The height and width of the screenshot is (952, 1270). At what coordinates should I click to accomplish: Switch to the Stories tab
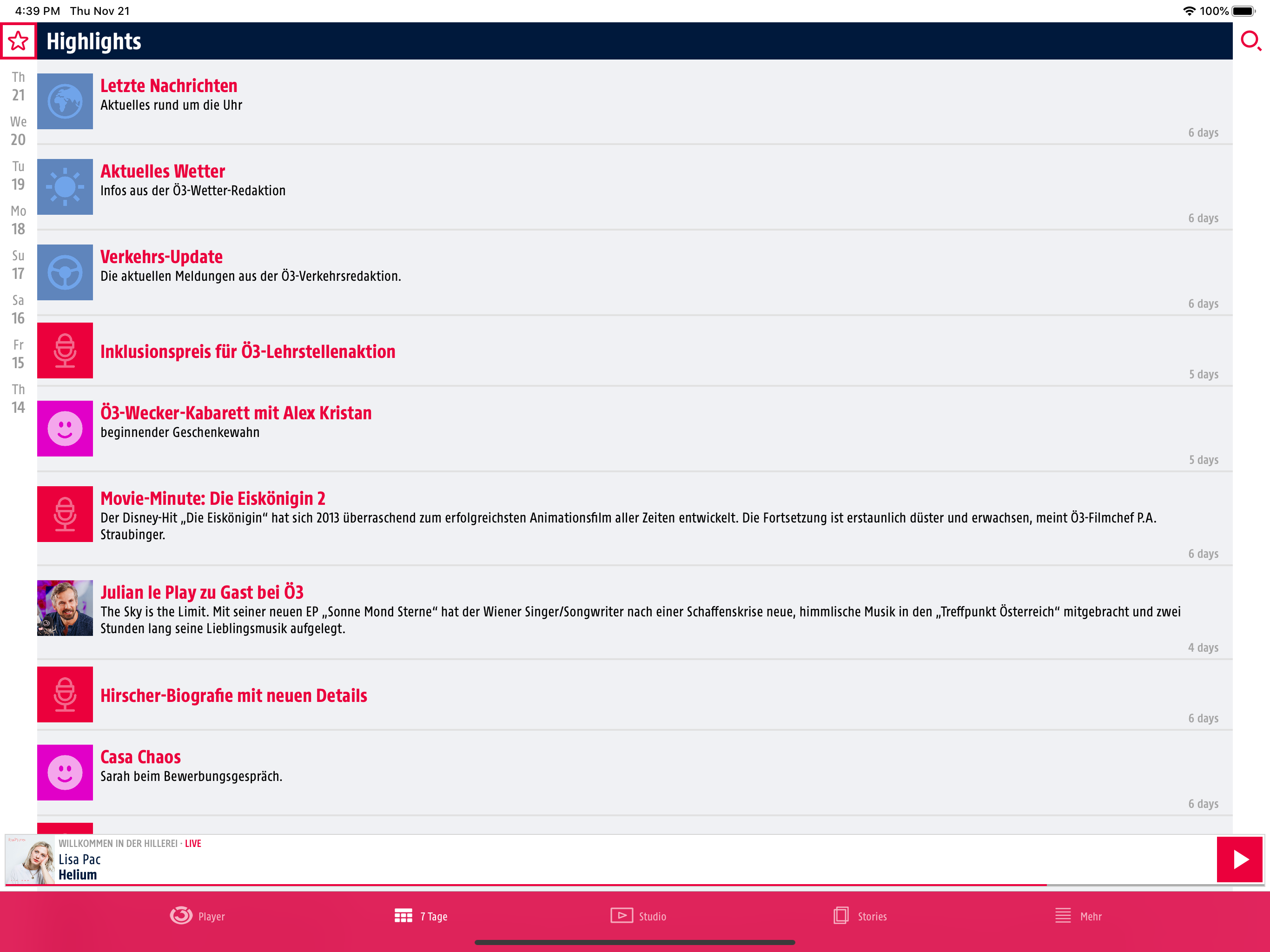click(860, 916)
